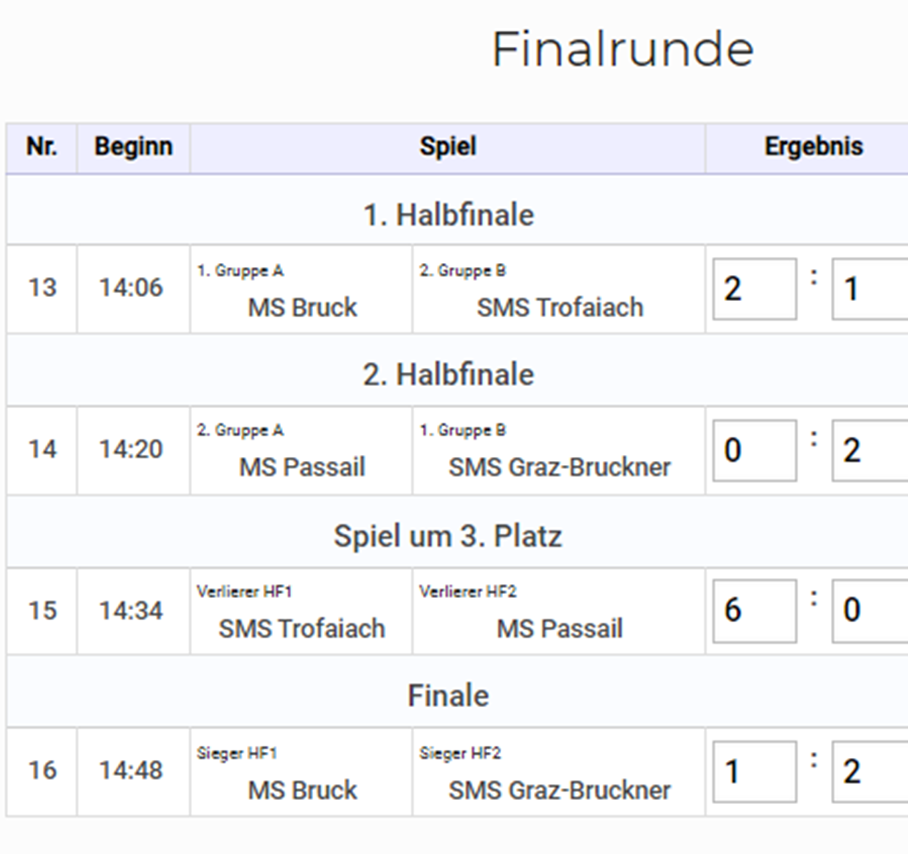Viewport: 908px width, 854px height.
Task: Click the Spiel column header
Action: coord(448,147)
